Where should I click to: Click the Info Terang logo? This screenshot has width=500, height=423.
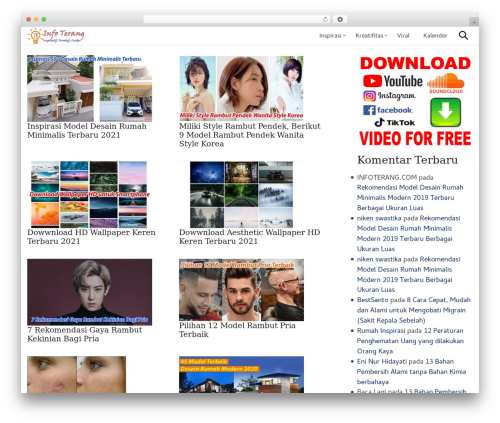[56, 36]
